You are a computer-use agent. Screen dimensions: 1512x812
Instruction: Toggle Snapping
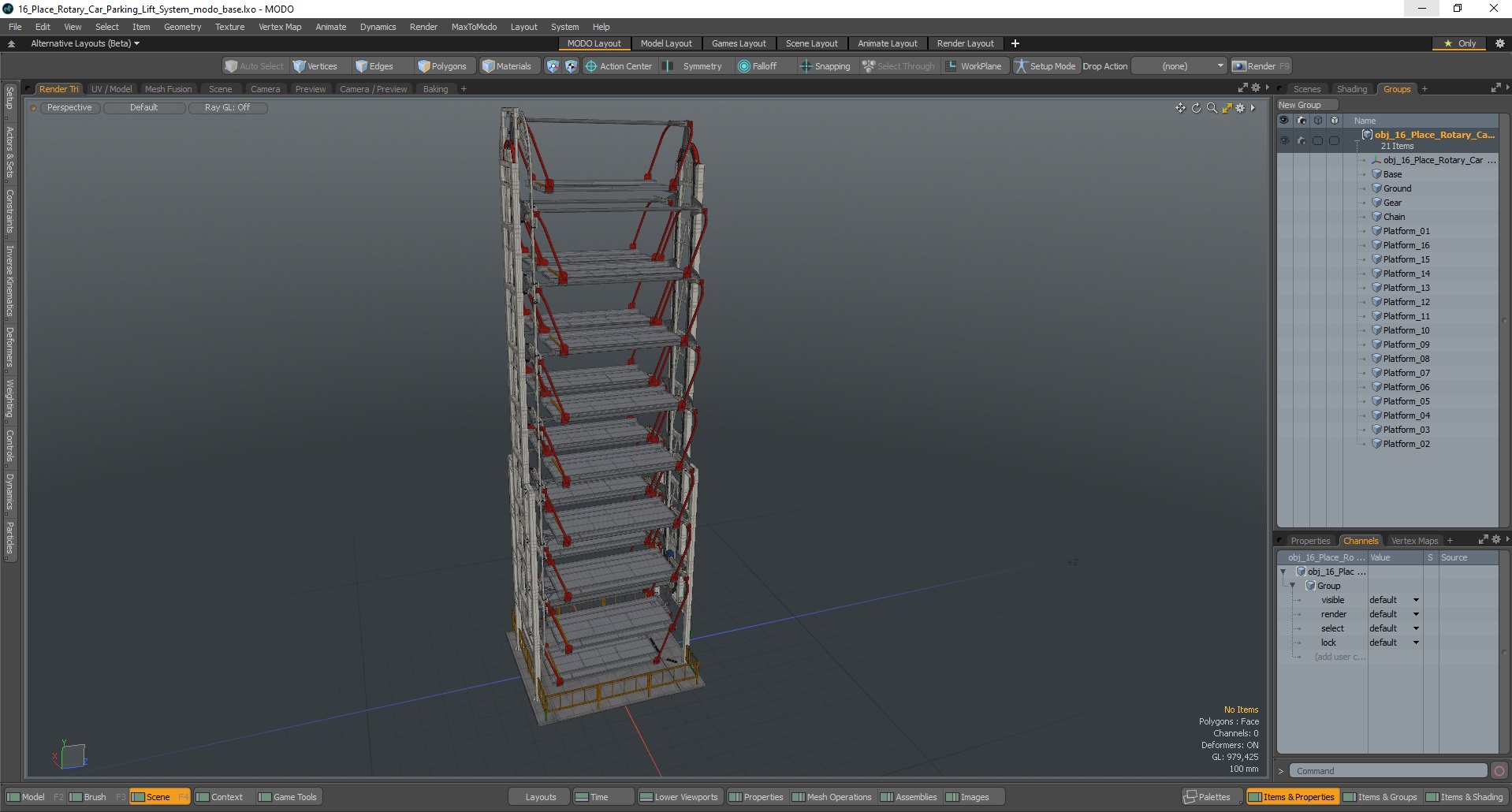click(x=825, y=66)
